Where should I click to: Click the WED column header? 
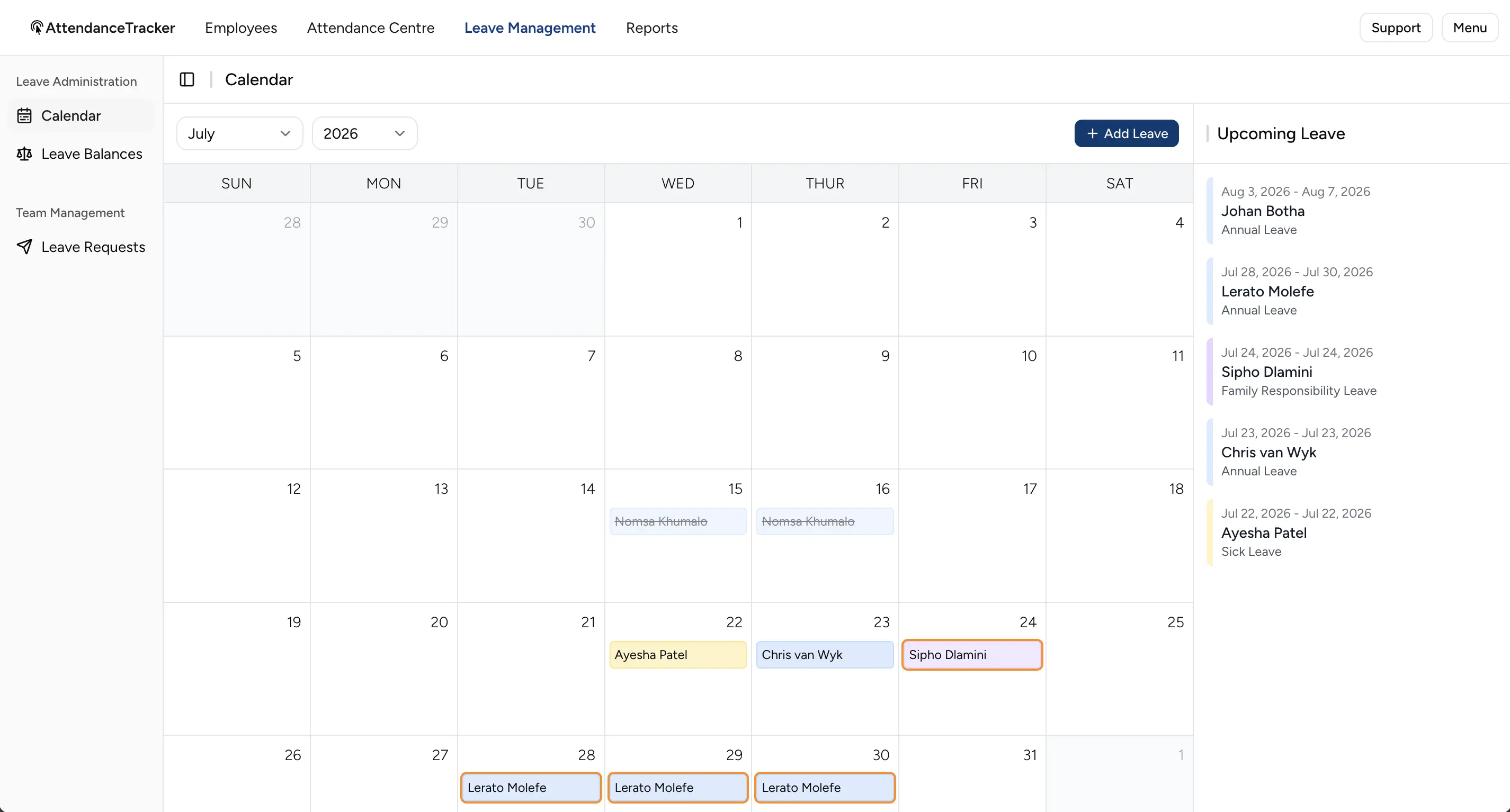678,183
